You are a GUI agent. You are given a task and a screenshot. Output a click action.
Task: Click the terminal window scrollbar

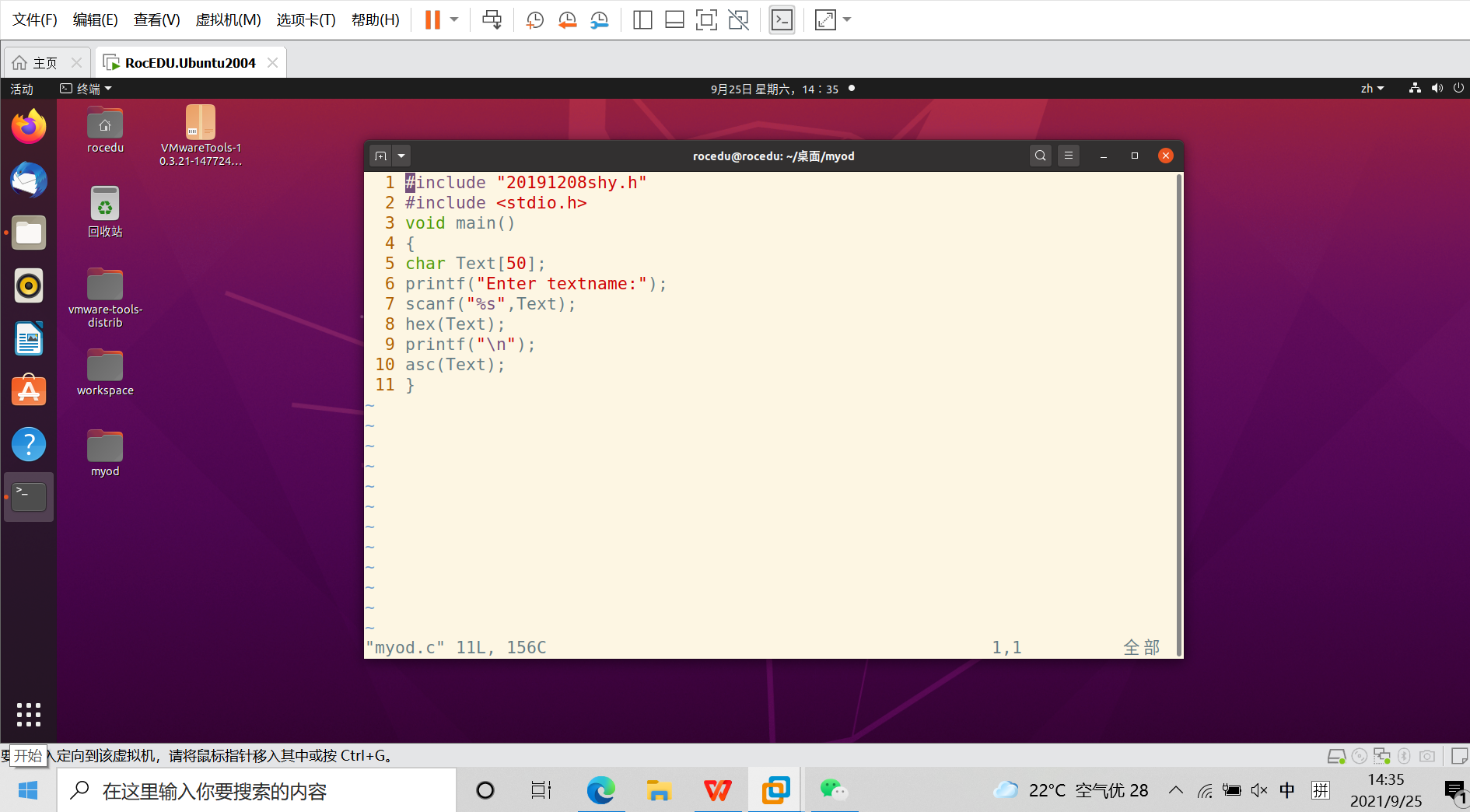coord(1179,415)
